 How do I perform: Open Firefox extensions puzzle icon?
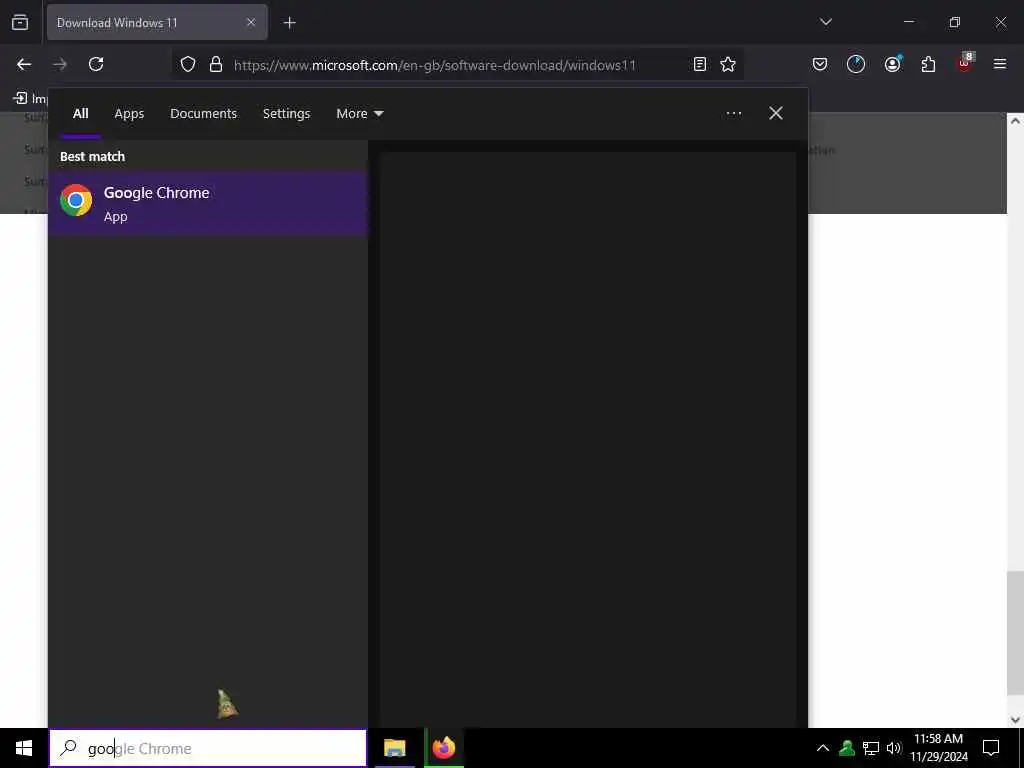[x=928, y=64]
